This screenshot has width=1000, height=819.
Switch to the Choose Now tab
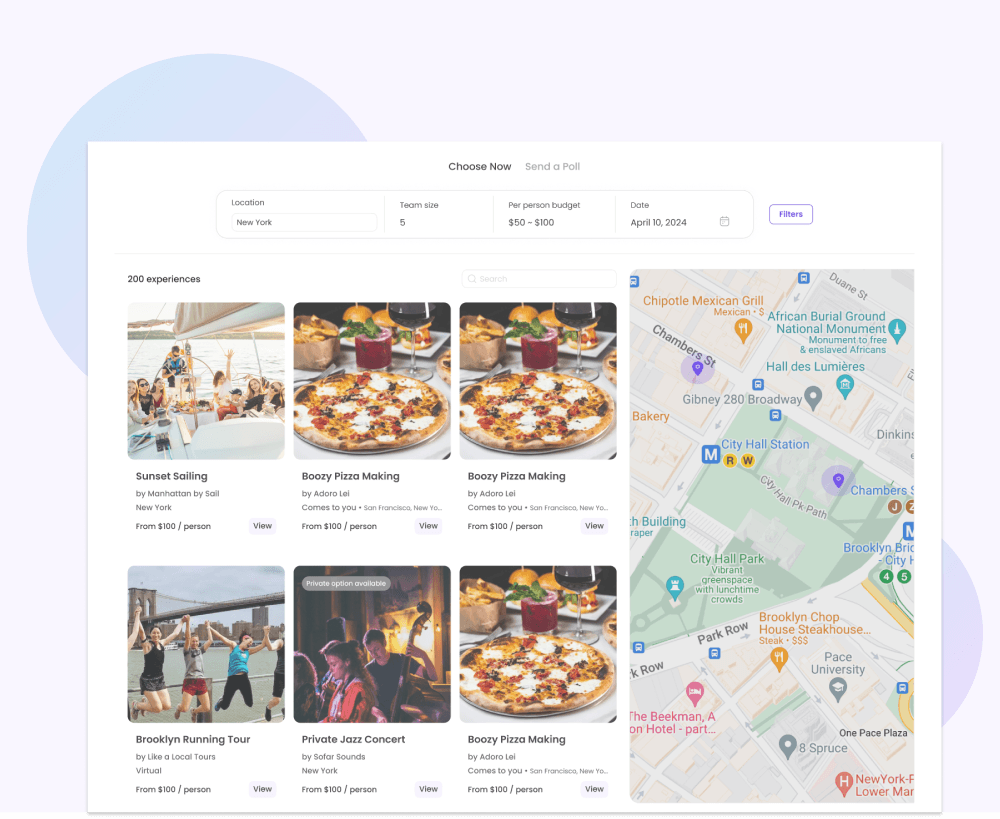(480, 166)
